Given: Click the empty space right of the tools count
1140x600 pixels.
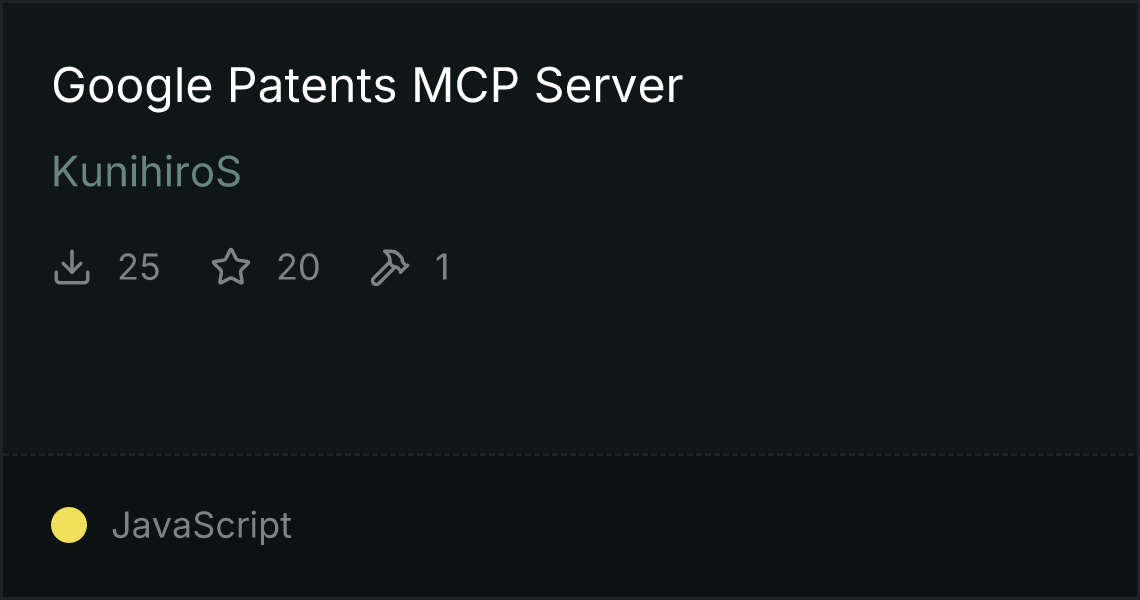Looking at the screenshot, I should point(792,267).
